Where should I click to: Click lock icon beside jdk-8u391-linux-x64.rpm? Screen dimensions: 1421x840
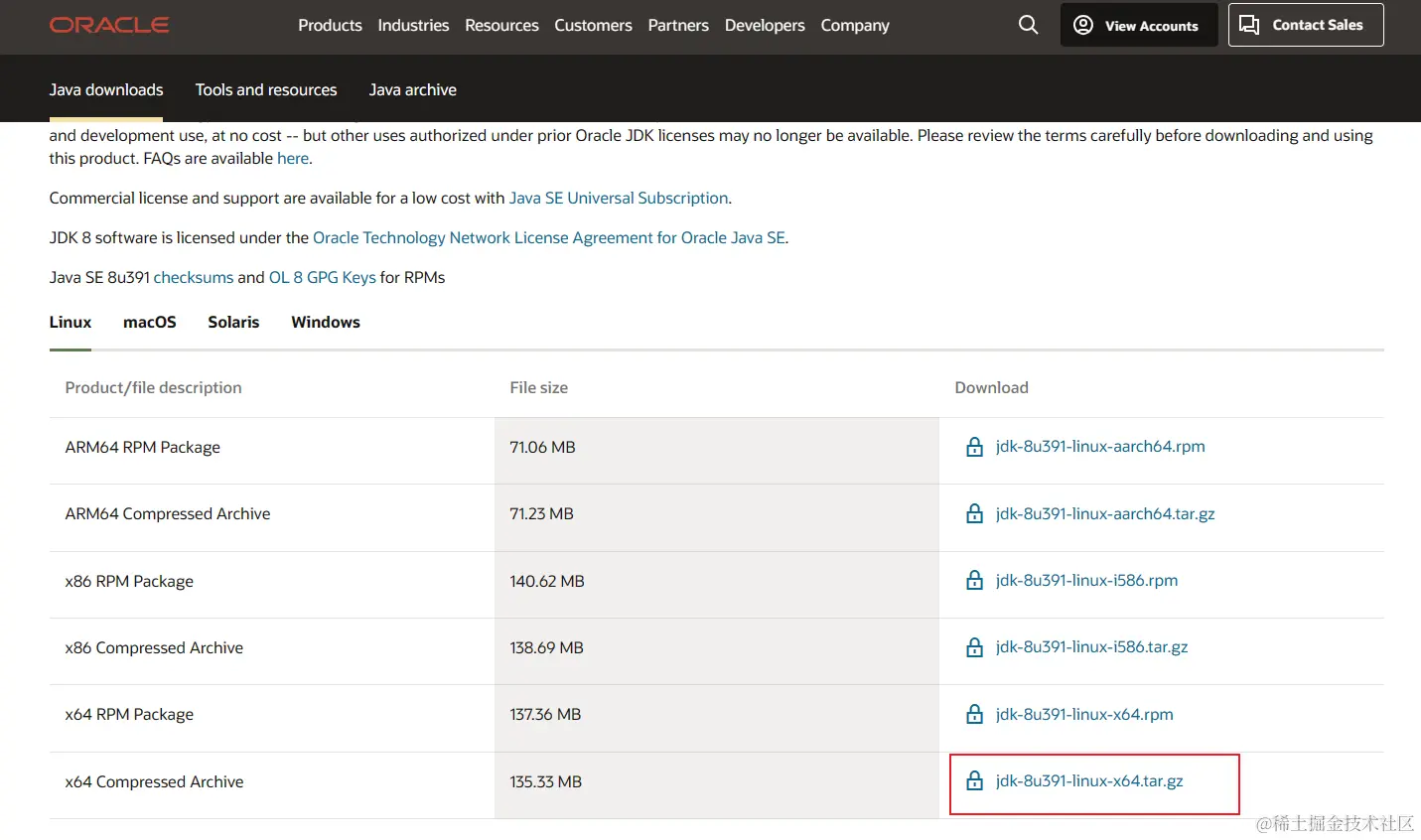974,714
